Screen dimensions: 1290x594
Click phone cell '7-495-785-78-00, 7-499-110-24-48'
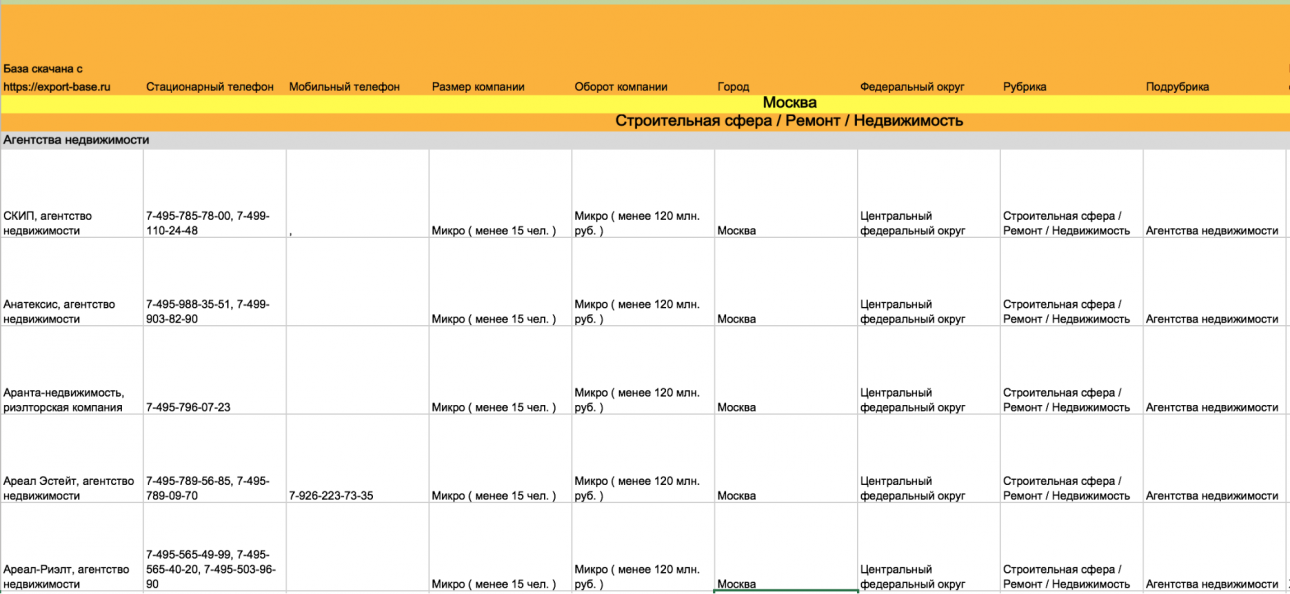[215, 194]
